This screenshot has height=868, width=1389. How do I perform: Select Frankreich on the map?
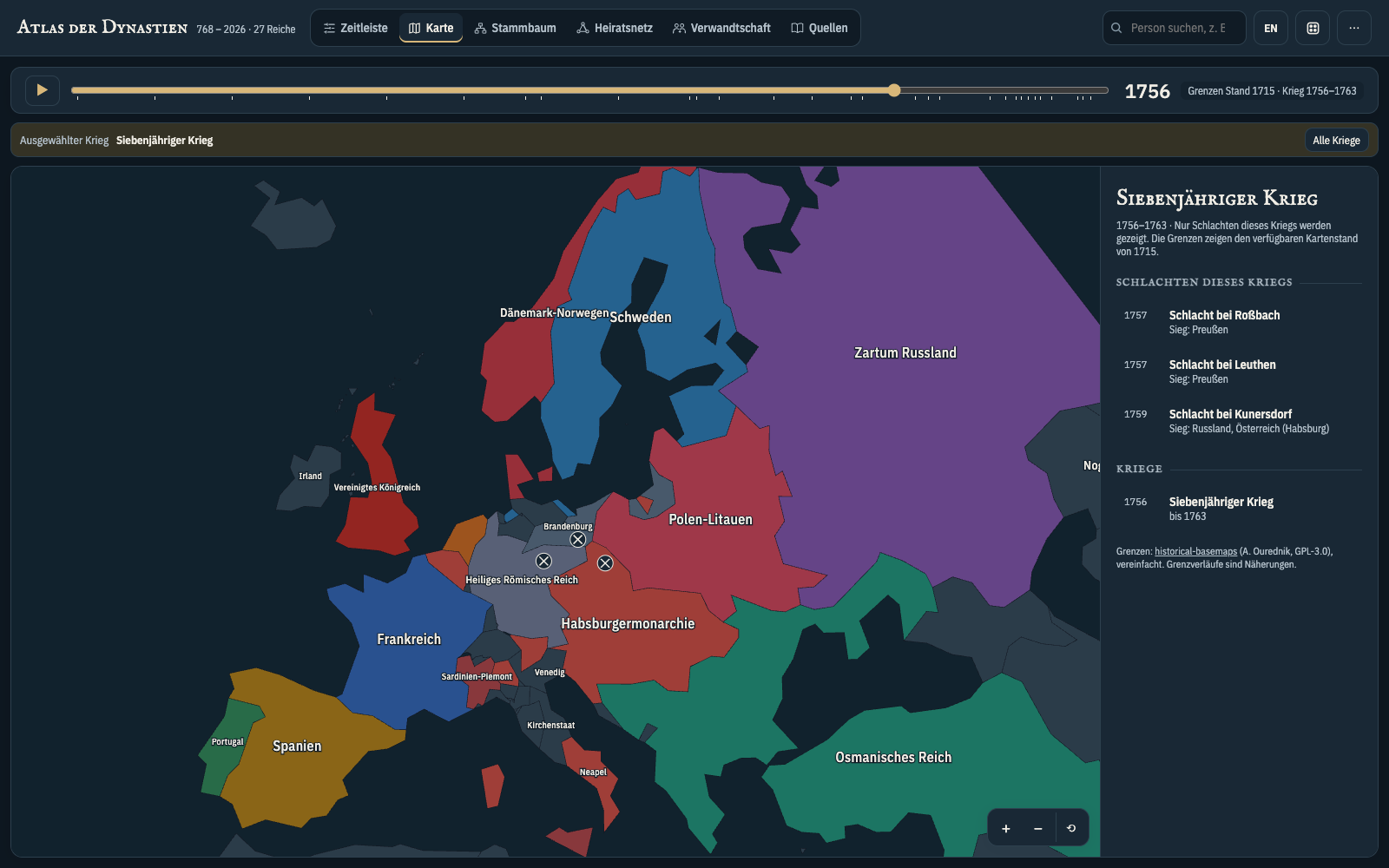click(409, 639)
